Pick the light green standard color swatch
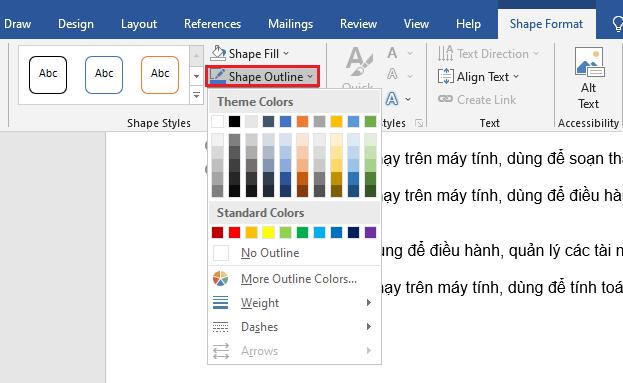The width and height of the screenshot is (623, 383). coord(285,232)
